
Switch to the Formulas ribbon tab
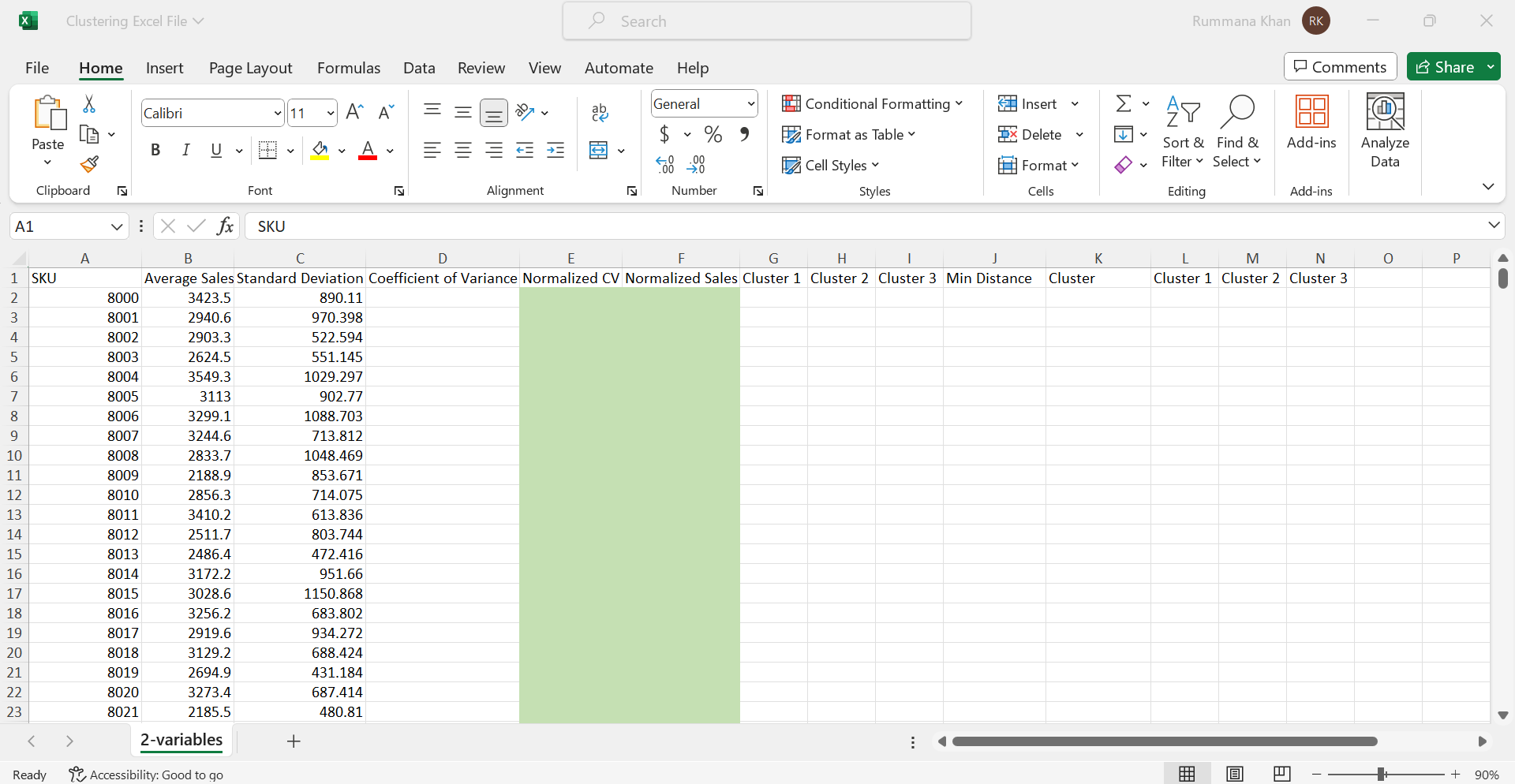pos(349,68)
